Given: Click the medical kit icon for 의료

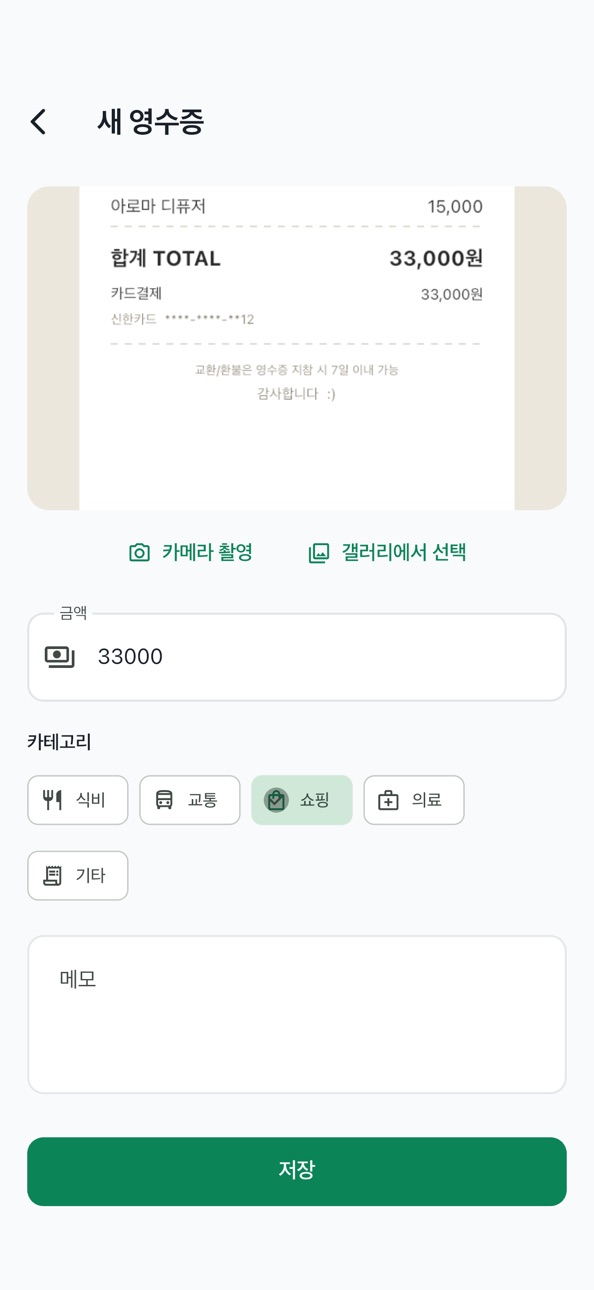Looking at the screenshot, I should (388, 800).
